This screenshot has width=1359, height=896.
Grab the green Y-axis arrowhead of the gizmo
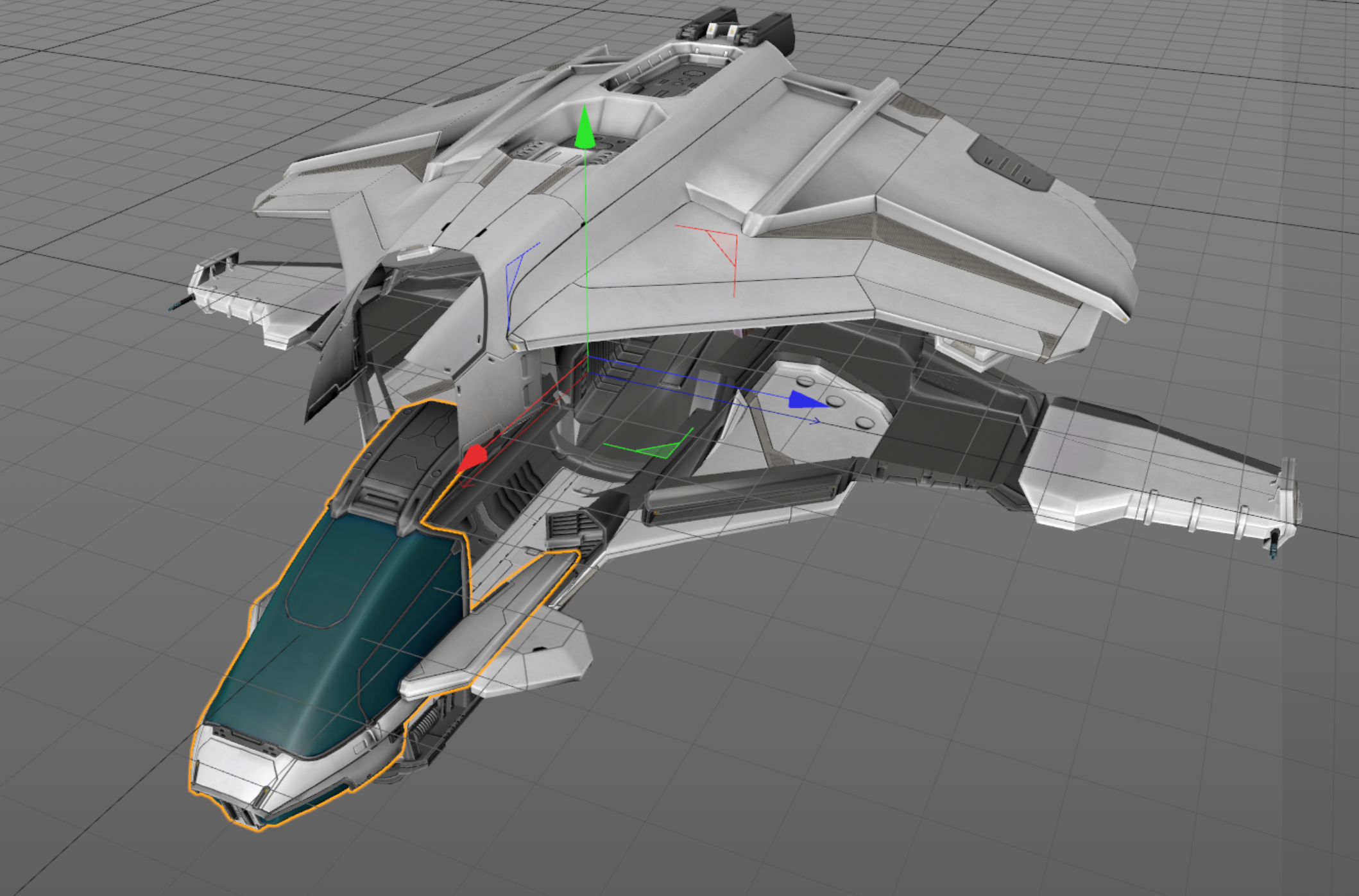click(584, 128)
